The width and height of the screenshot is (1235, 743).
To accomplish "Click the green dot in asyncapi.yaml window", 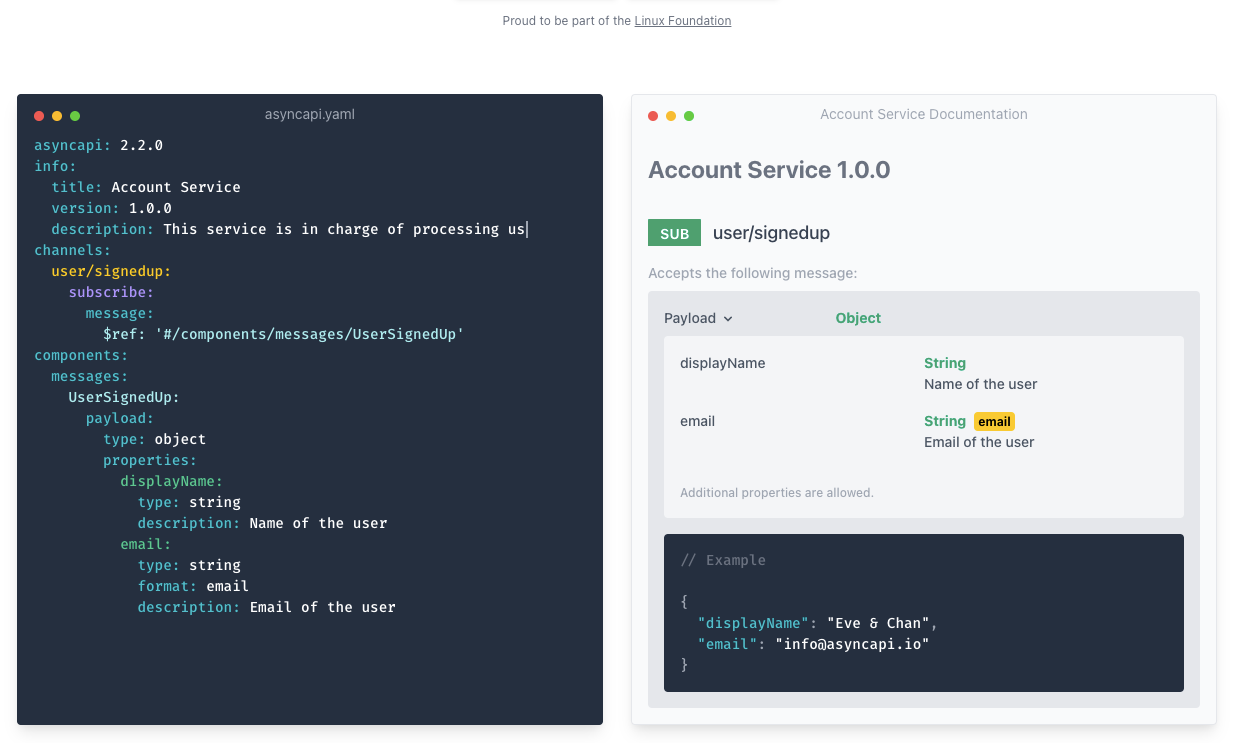I will [75, 116].
